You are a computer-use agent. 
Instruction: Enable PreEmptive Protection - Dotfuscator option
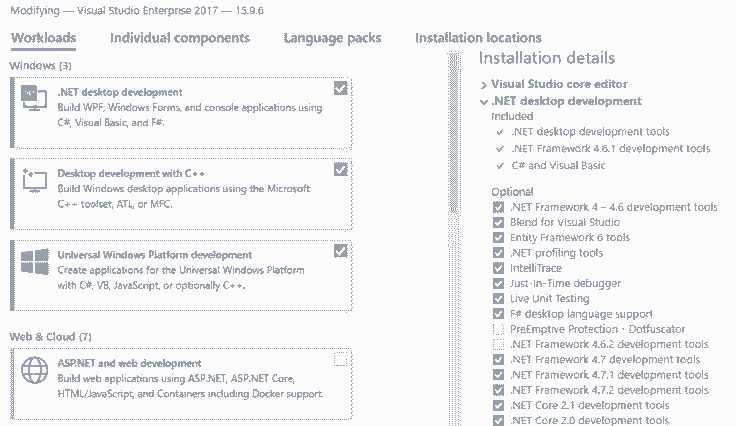(x=499, y=329)
